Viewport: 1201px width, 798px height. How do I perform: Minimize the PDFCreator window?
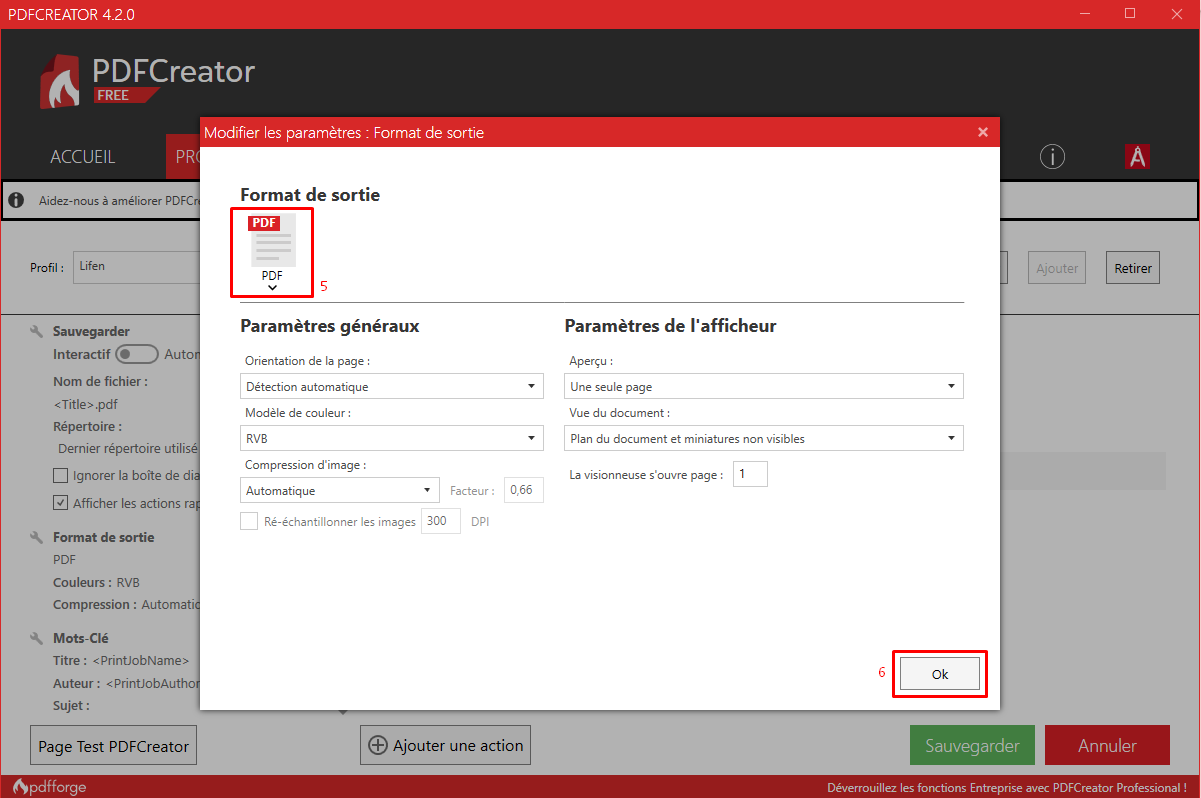pyautogui.click(x=1084, y=13)
